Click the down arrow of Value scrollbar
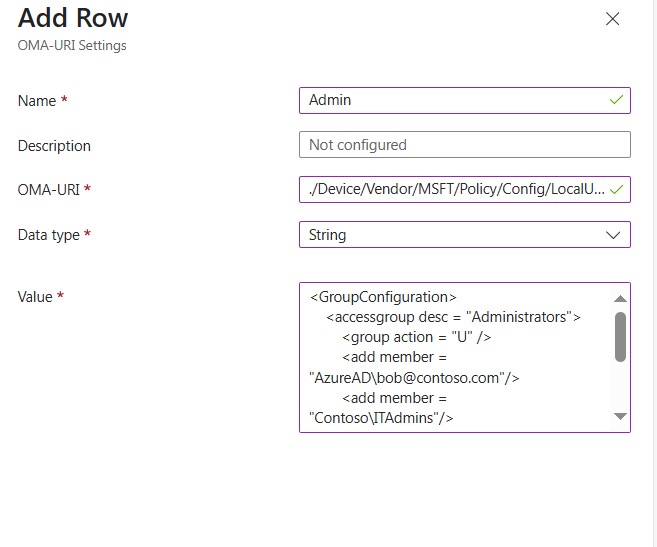 coord(620,416)
